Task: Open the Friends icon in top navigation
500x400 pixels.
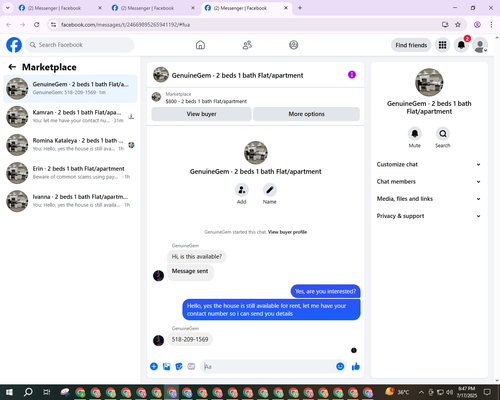Action: 247,45
